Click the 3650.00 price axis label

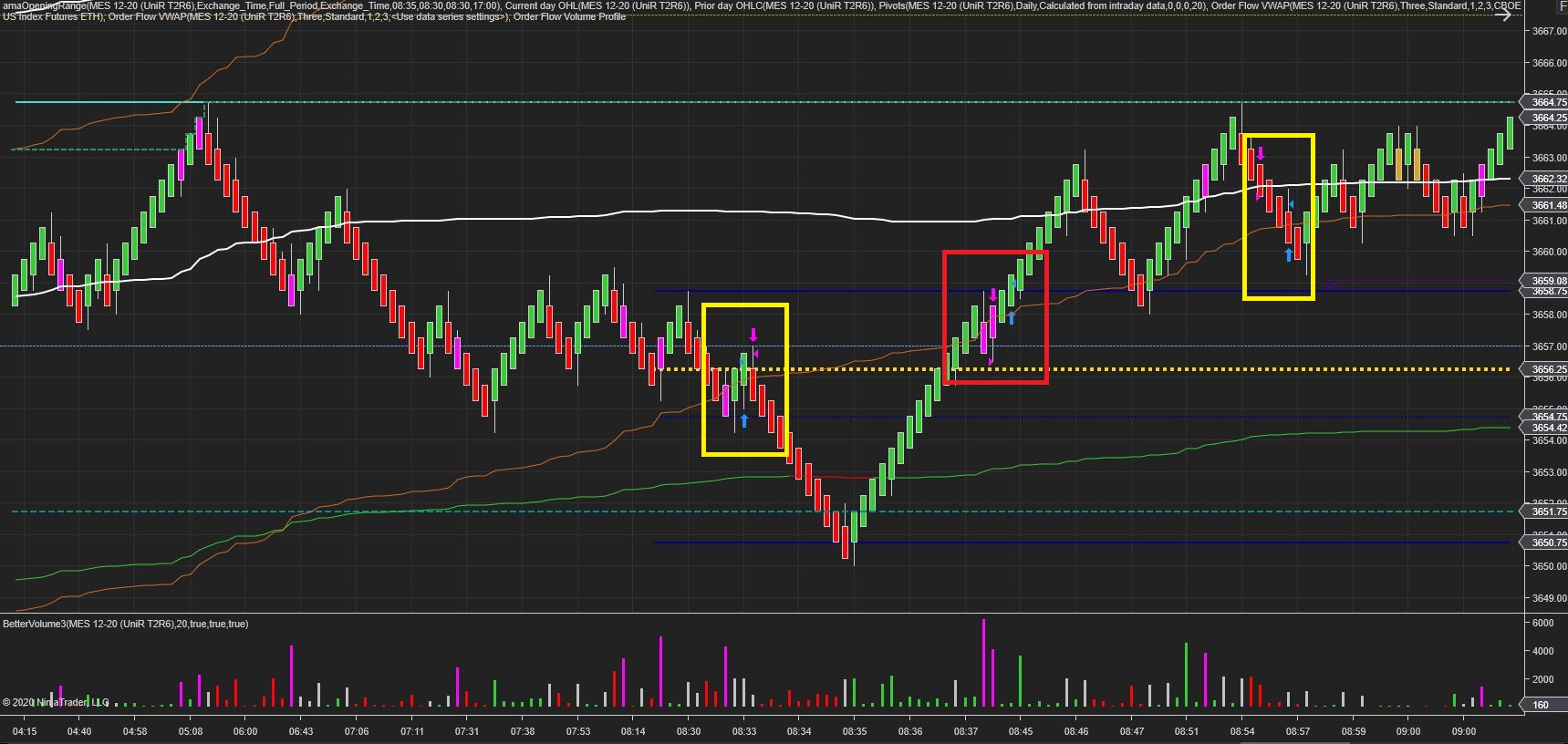(x=1548, y=566)
